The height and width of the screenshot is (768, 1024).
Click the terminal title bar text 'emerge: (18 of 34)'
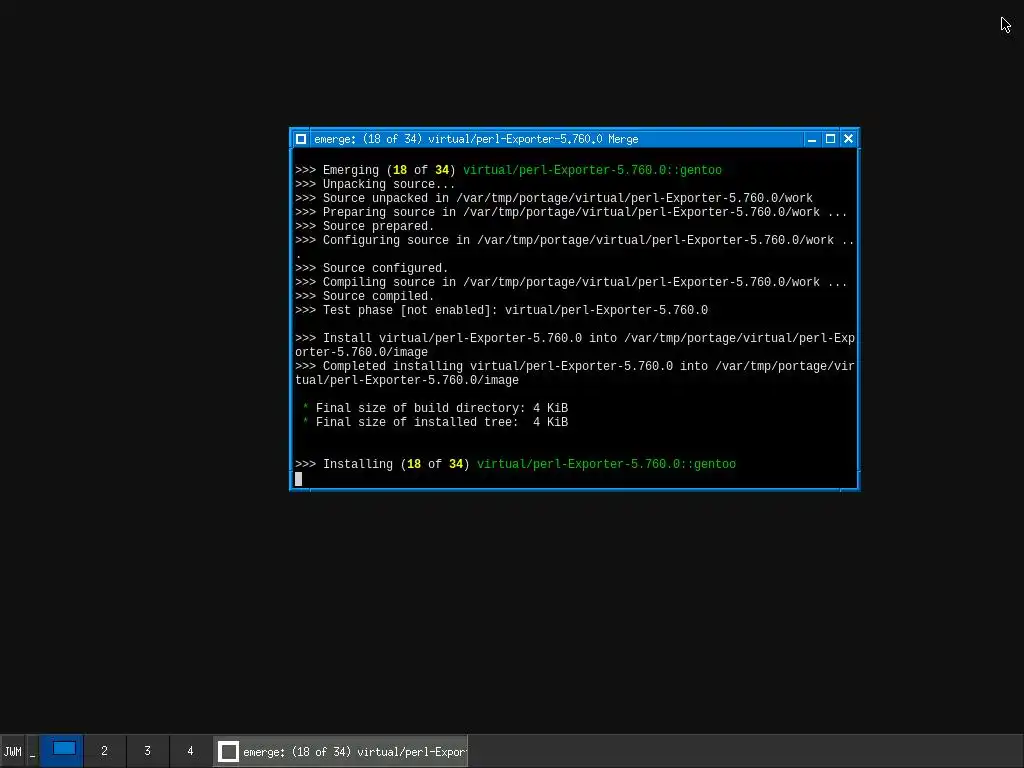(x=368, y=139)
